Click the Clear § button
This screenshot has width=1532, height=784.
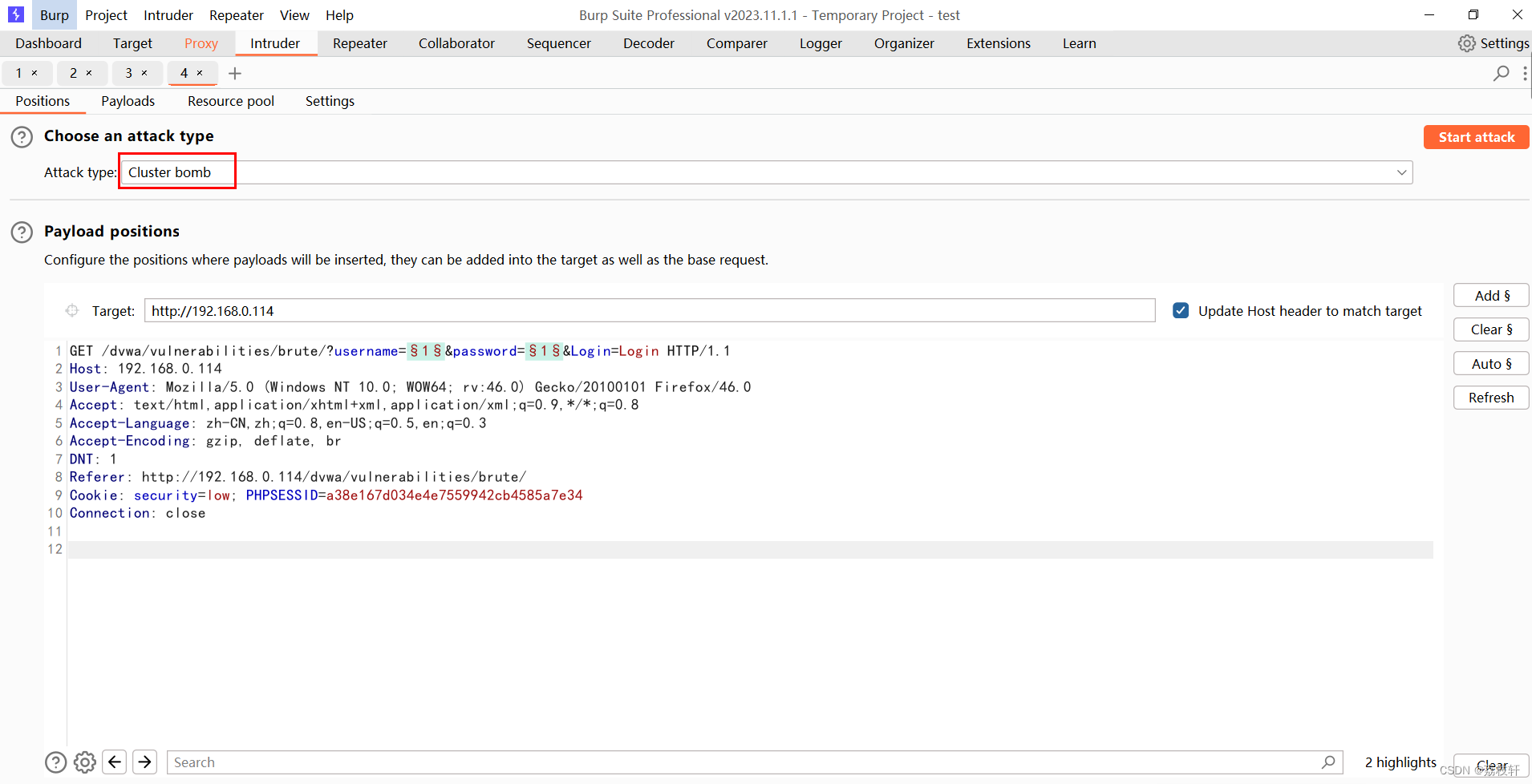1491,329
